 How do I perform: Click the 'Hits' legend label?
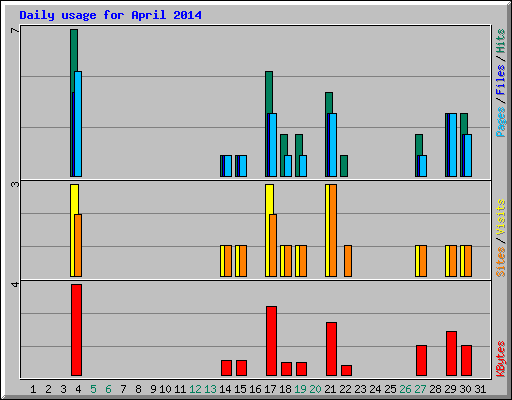point(500,41)
